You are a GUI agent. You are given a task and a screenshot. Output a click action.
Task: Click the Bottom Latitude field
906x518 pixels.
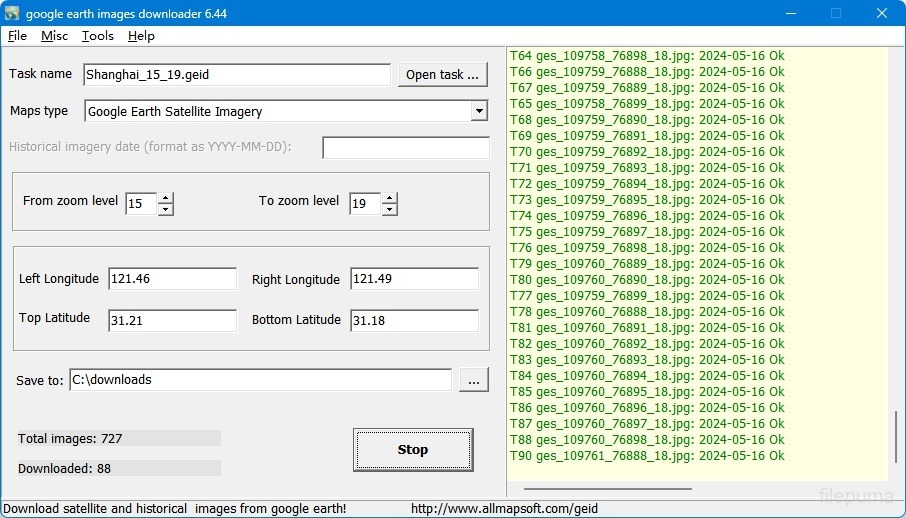click(414, 320)
